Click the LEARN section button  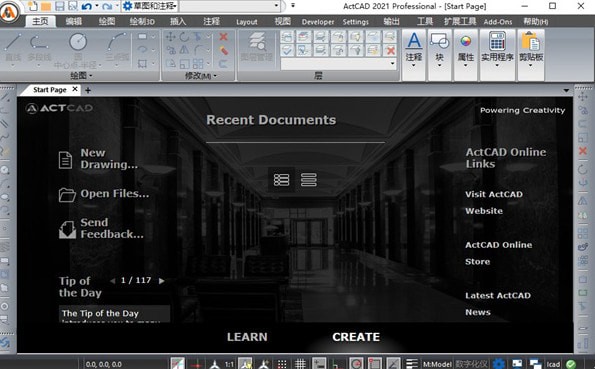(247, 337)
